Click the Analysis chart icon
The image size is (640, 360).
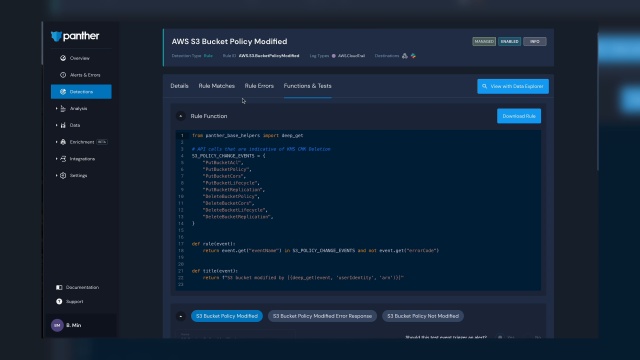[63, 108]
